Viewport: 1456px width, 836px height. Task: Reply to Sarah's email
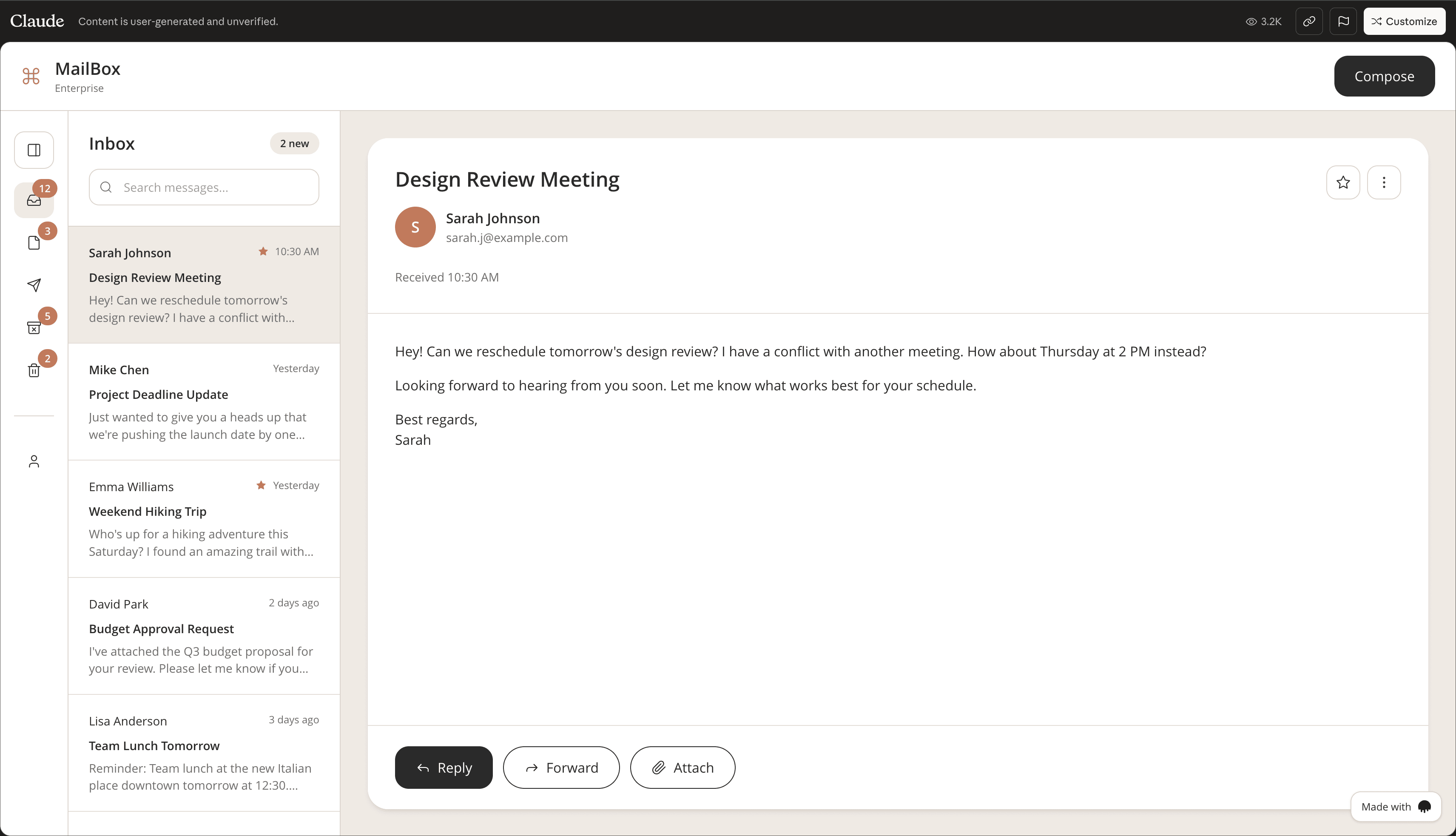tap(443, 768)
